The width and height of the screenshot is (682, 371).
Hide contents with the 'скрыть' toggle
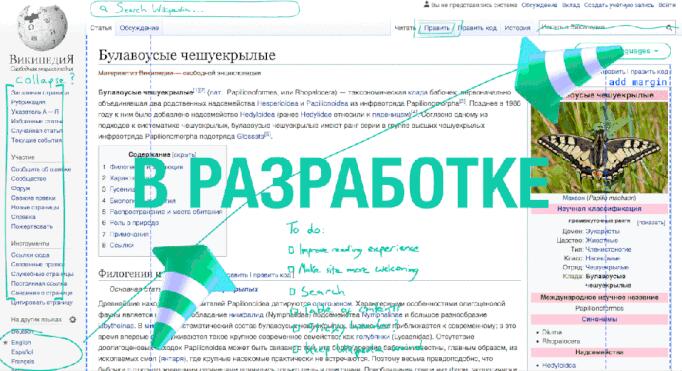[184, 155]
